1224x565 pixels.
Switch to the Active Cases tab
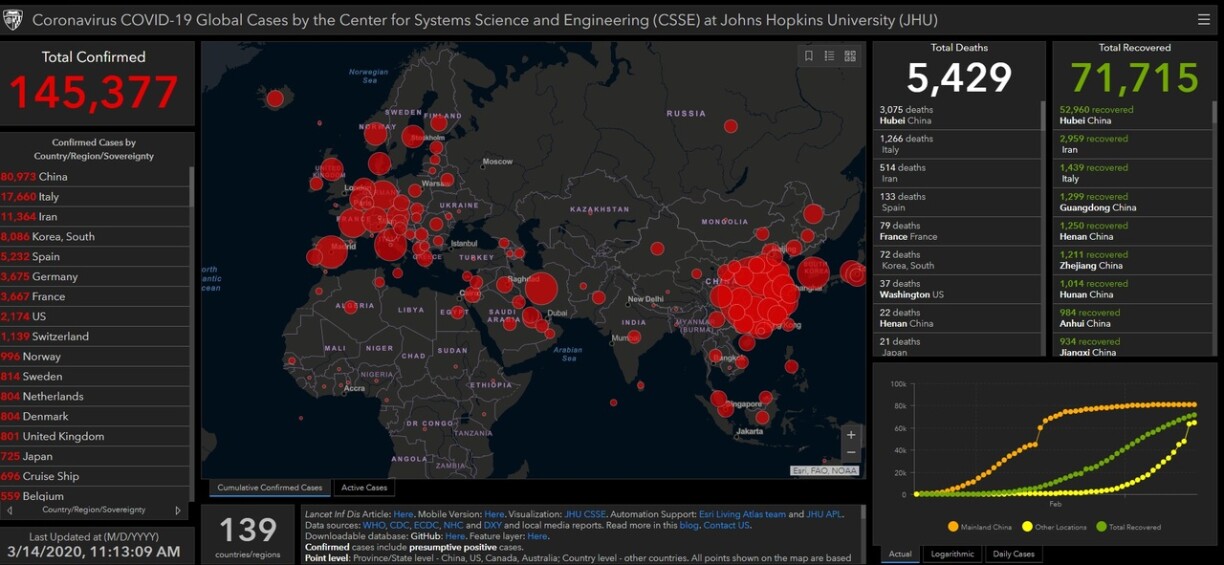click(x=364, y=488)
